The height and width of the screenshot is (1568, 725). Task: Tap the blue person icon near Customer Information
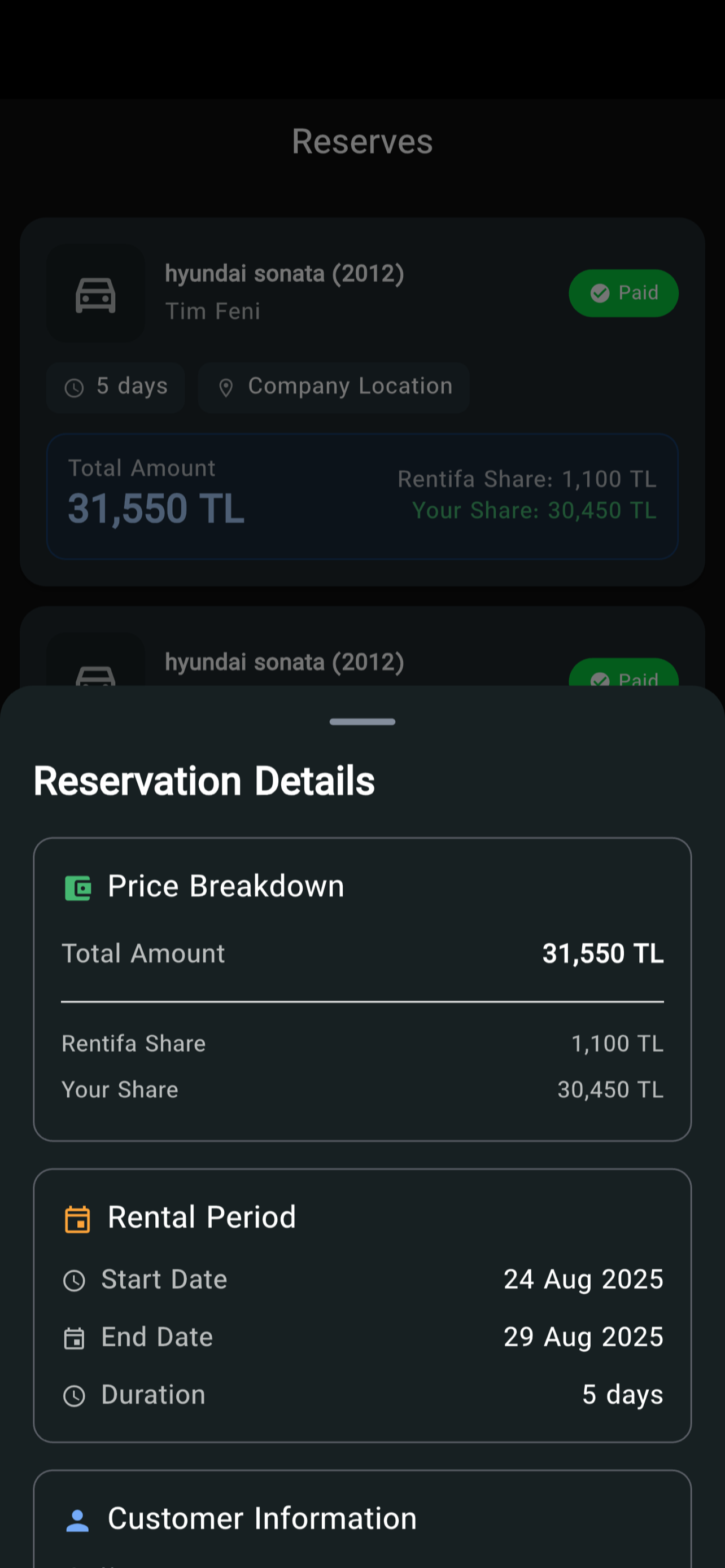[77, 1520]
